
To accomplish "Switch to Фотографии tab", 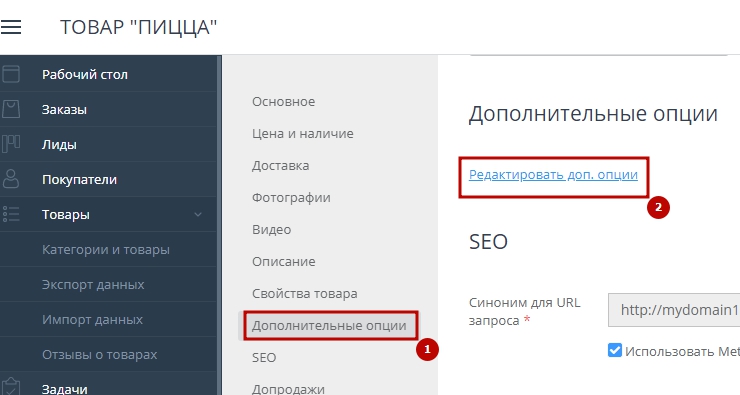I will tap(291, 197).
